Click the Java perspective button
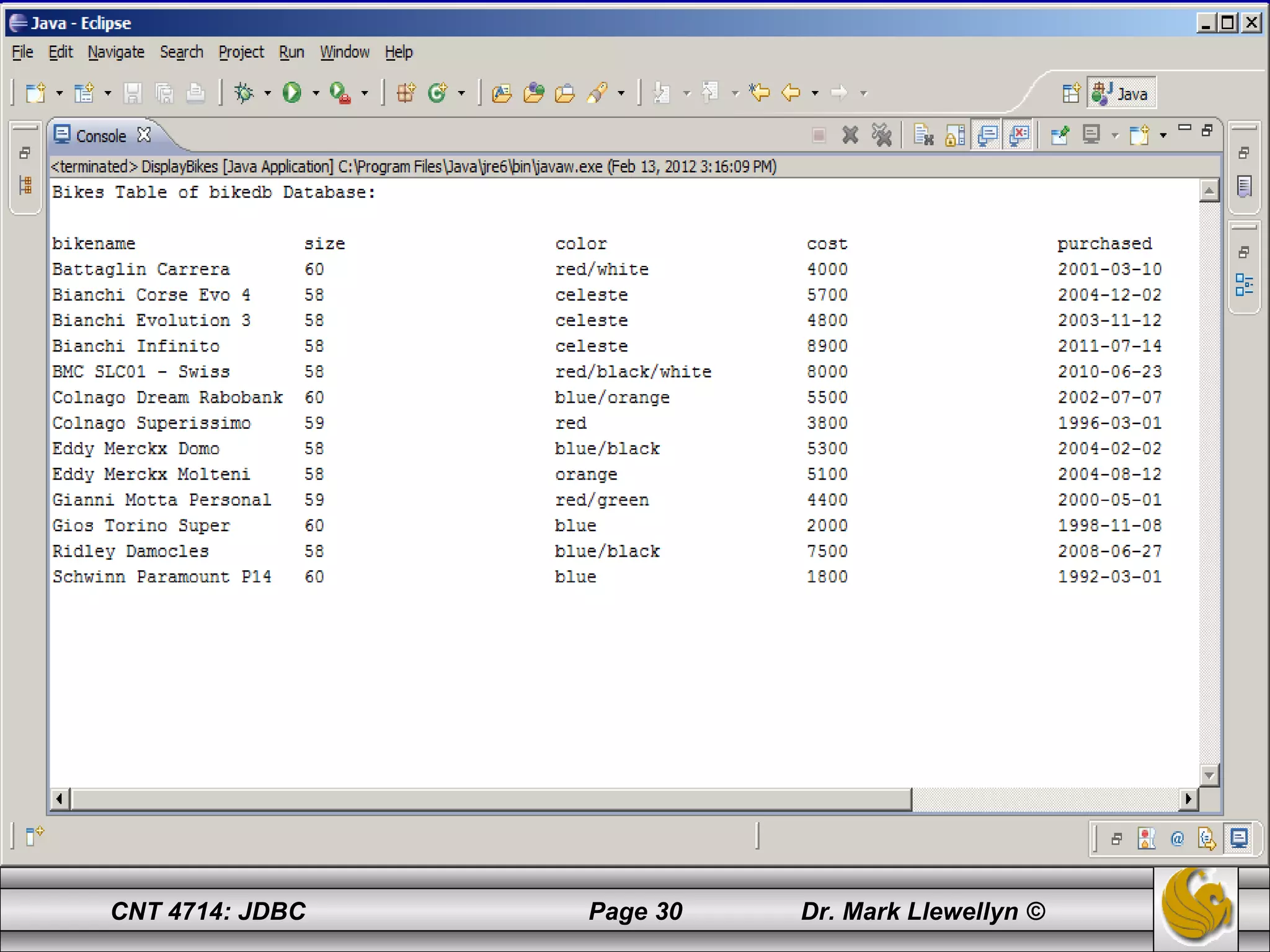Image resolution: width=1270 pixels, height=952 pixels. (1121, 94)
